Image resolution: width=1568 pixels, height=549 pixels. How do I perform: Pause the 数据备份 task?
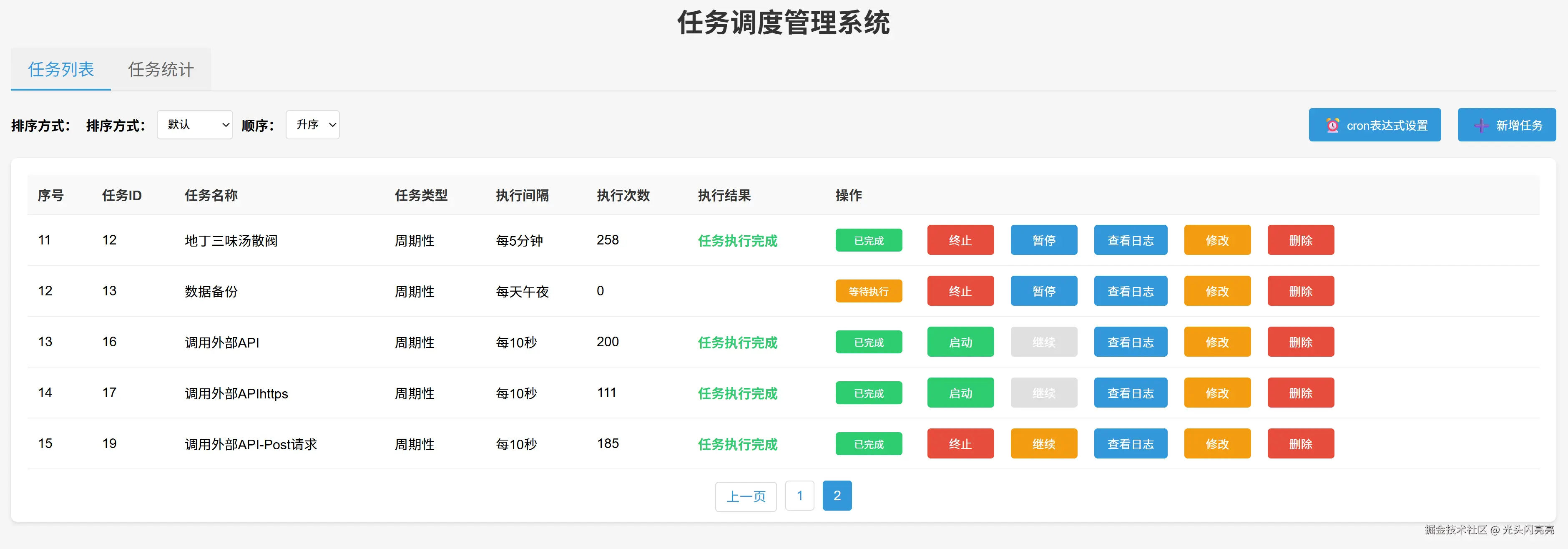(1043, 291)
